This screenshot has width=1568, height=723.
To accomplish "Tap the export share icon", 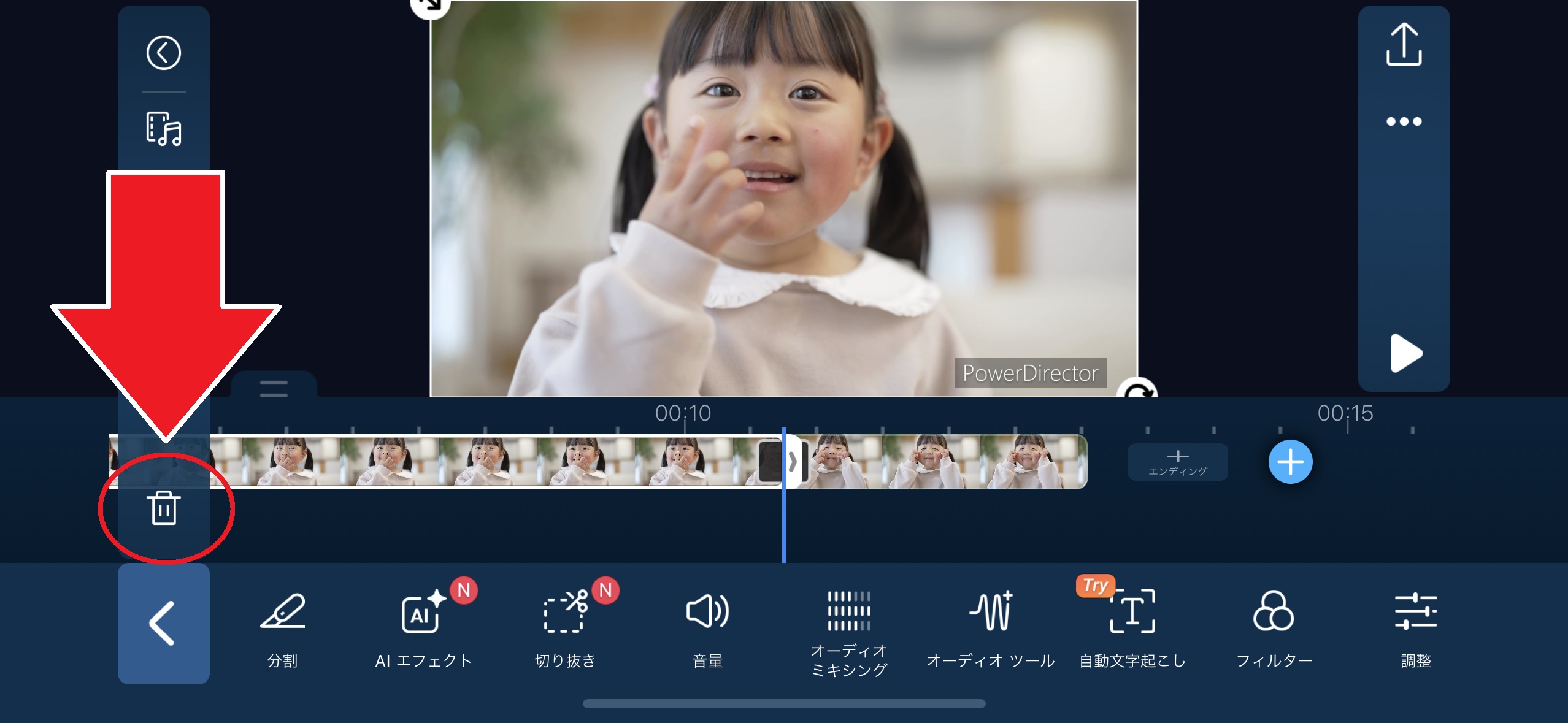I will point(1404,45).
